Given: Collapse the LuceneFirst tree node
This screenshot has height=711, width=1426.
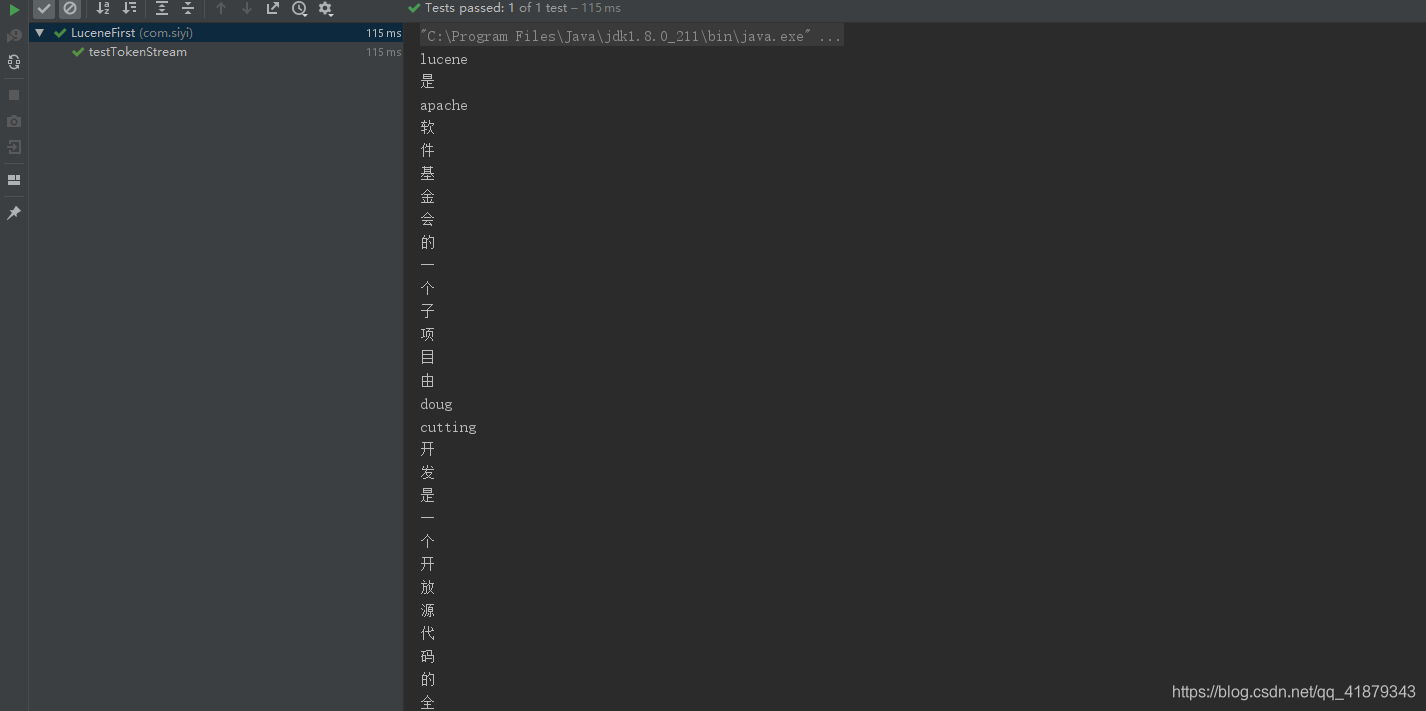Looking at the screenshot, I should 39,31.
